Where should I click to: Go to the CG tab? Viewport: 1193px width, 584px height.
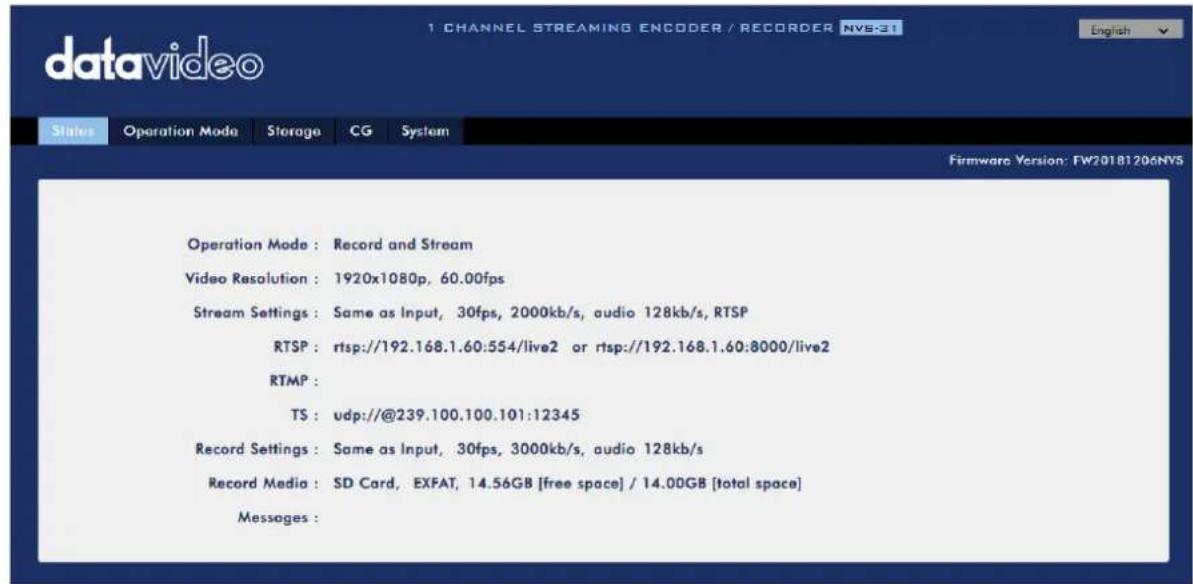[x=361, y=132]
